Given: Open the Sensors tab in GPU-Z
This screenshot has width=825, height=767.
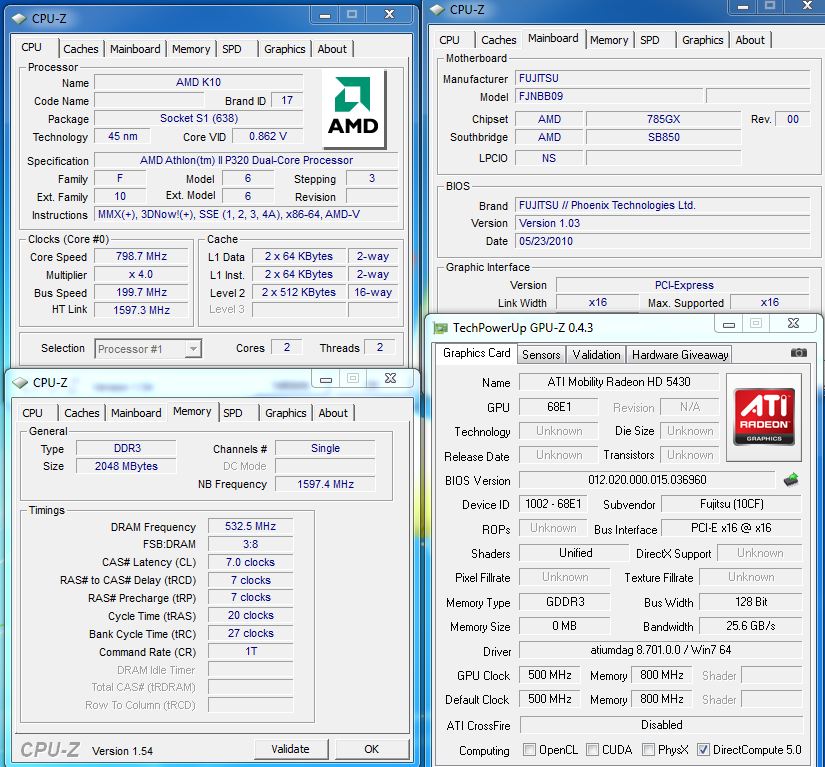Looking at the screenshot, I should [x=541, y=355].
